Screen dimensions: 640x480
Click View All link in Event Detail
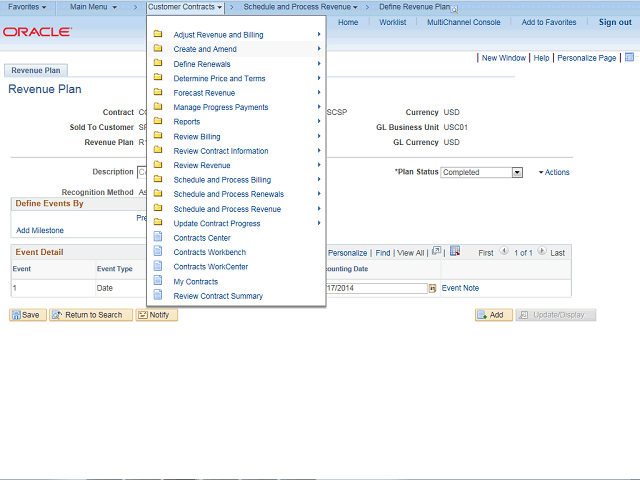[411, 253]
